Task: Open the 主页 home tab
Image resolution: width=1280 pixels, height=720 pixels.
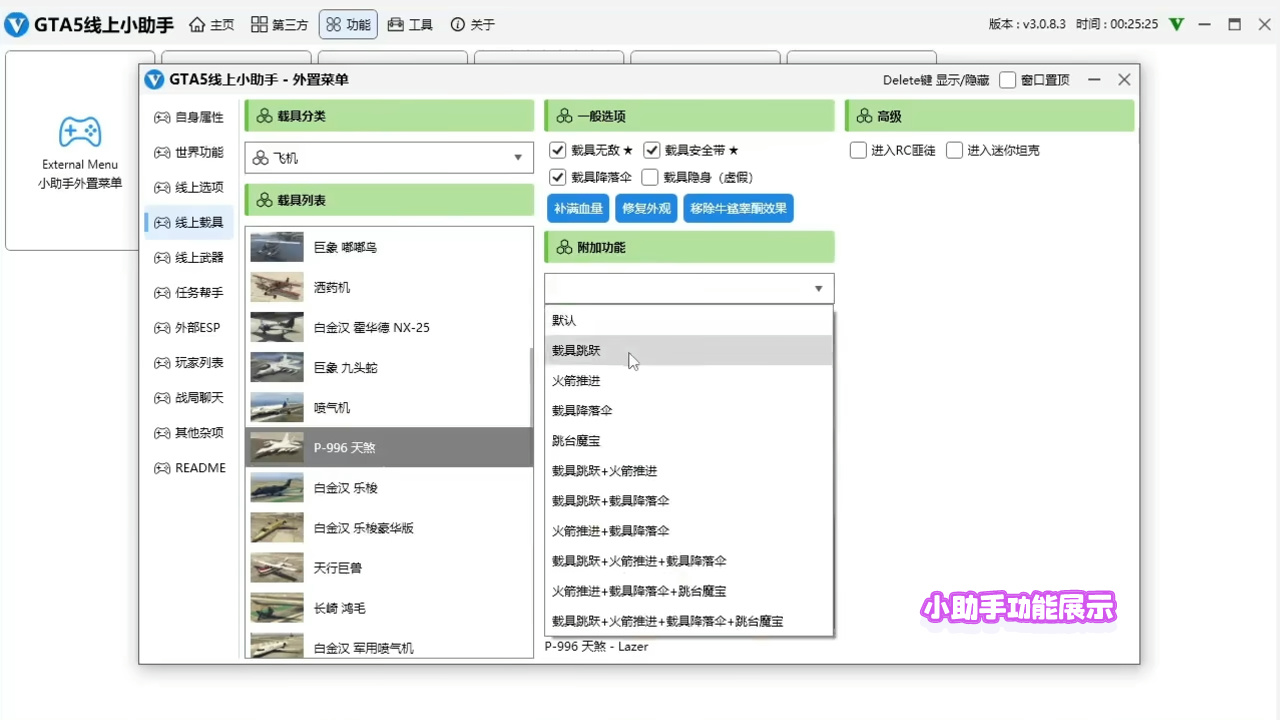Action: click(211, 24)
